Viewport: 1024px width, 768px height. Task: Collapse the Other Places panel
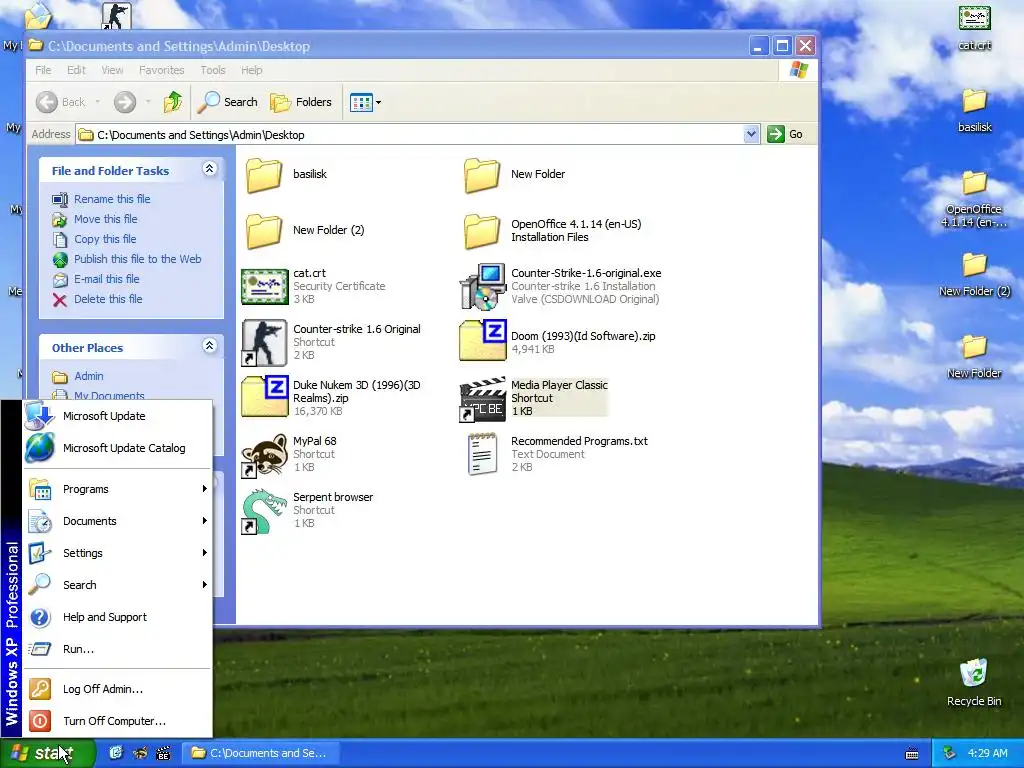click(210, 345)
